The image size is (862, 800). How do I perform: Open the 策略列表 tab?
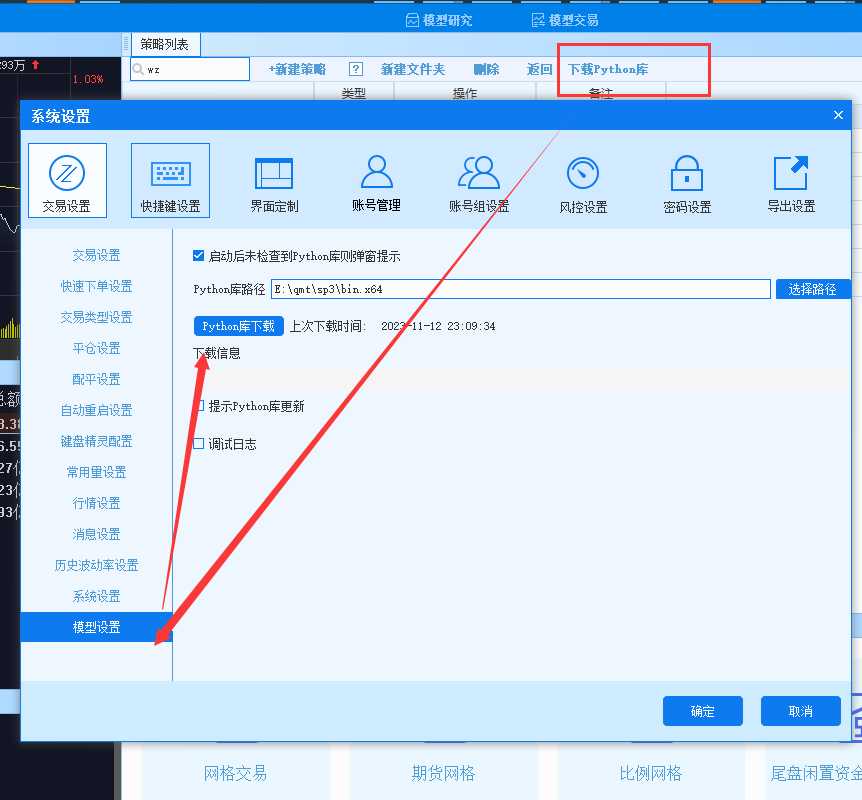tap(165, 44)
